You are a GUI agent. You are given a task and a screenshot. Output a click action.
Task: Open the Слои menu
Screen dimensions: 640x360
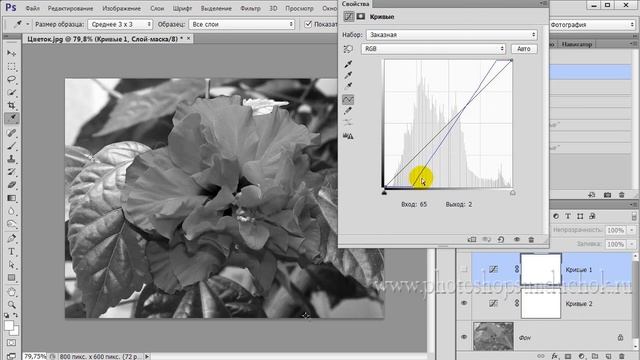pyautogui.click(x=157, y=8)
